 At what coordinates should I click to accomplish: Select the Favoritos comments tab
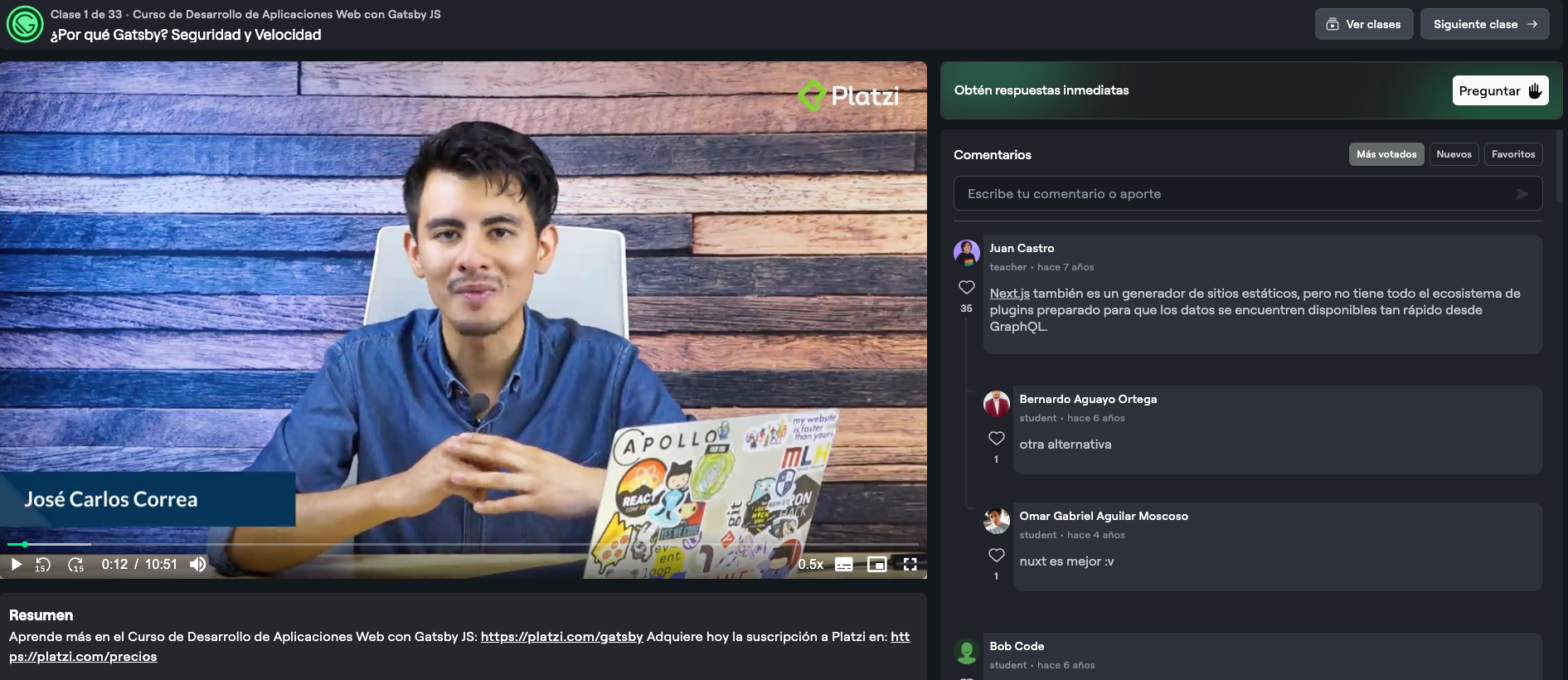click(x=1513, y=154)
